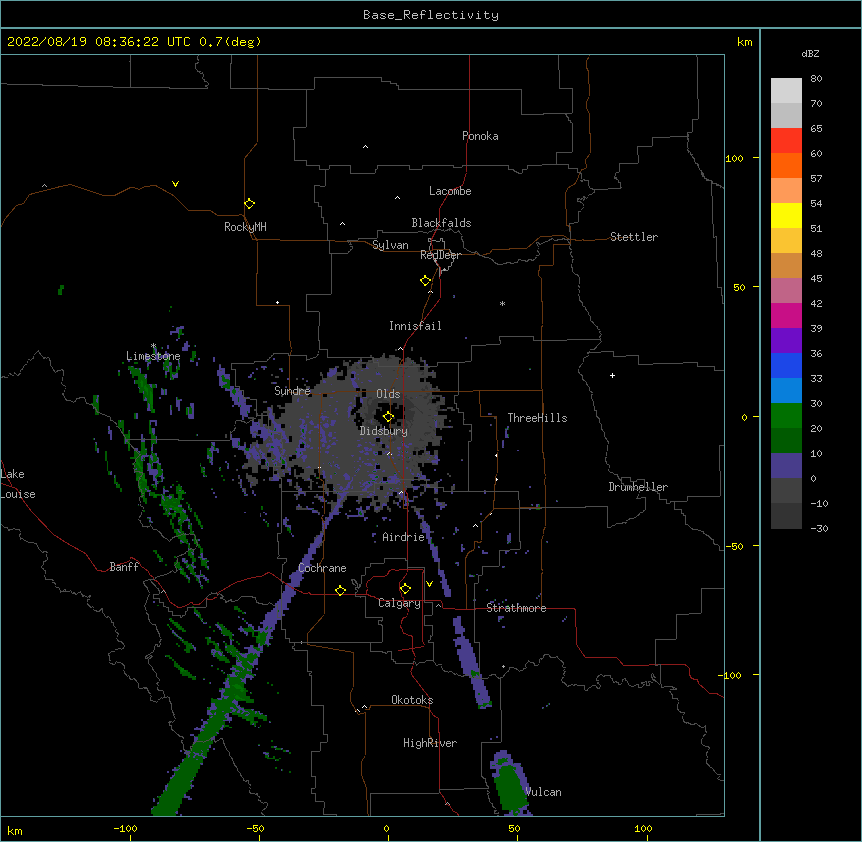
Task: Click the yellow diamond marker near Cochrane
Action: pyautogui.click(x=340, y=590)
